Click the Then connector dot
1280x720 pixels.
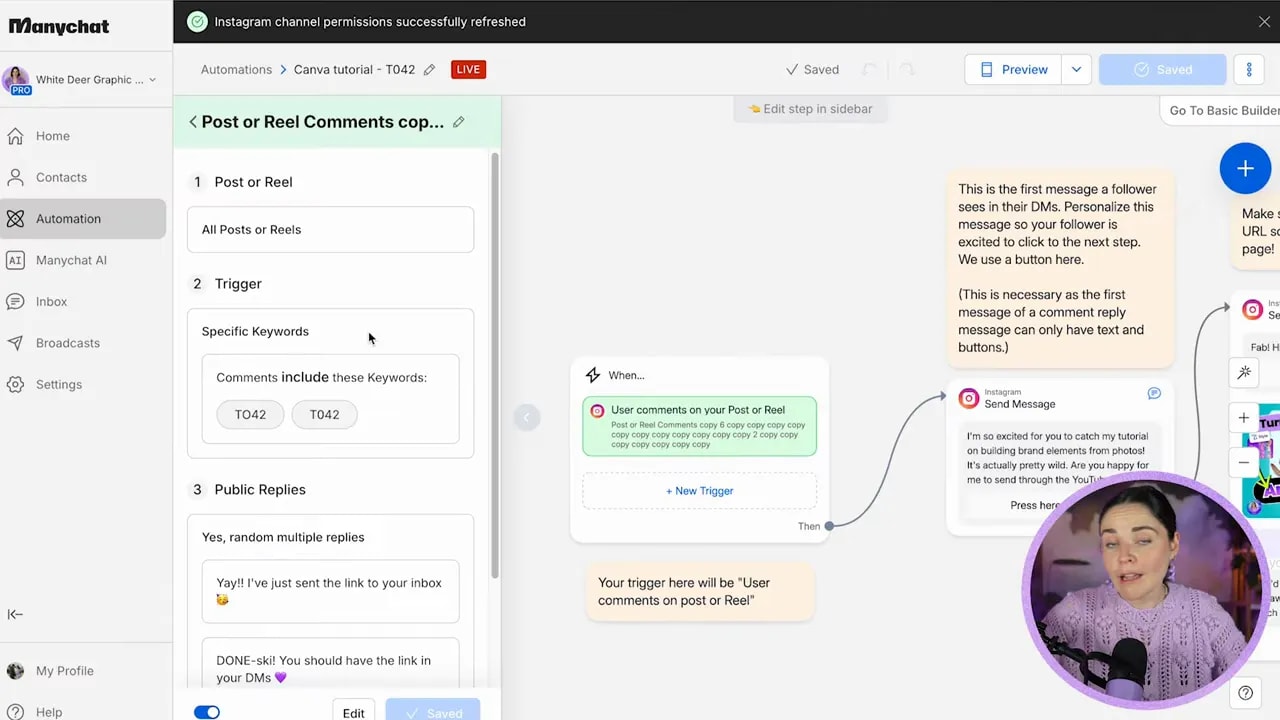click(x=829, y=526)
